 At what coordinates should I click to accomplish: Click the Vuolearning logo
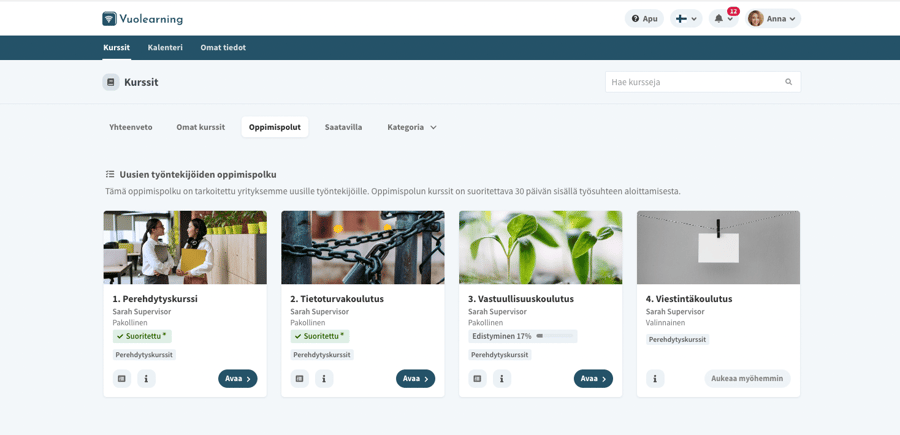(142, 19)
